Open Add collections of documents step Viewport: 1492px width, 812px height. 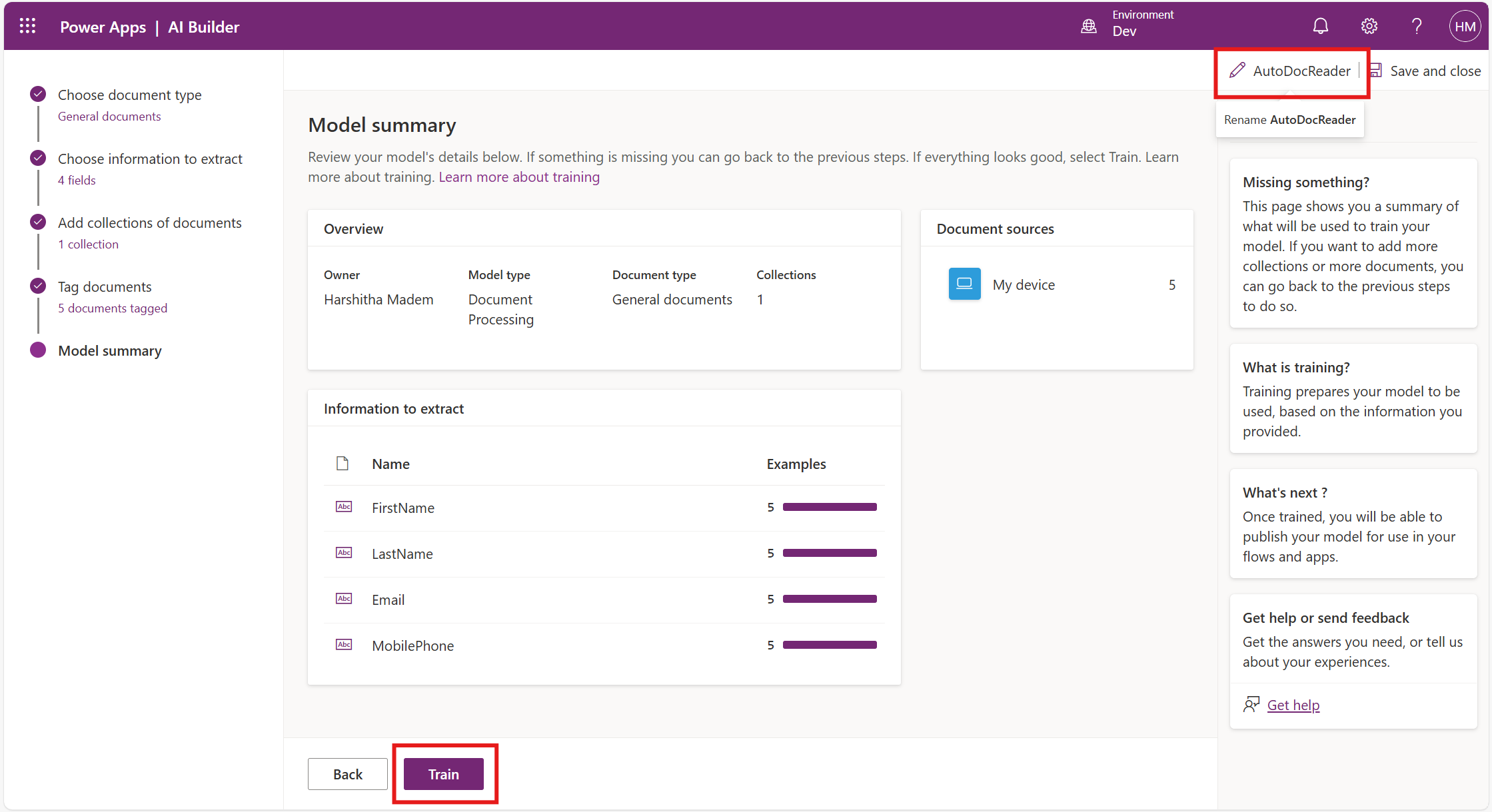(x=149, y=222)
